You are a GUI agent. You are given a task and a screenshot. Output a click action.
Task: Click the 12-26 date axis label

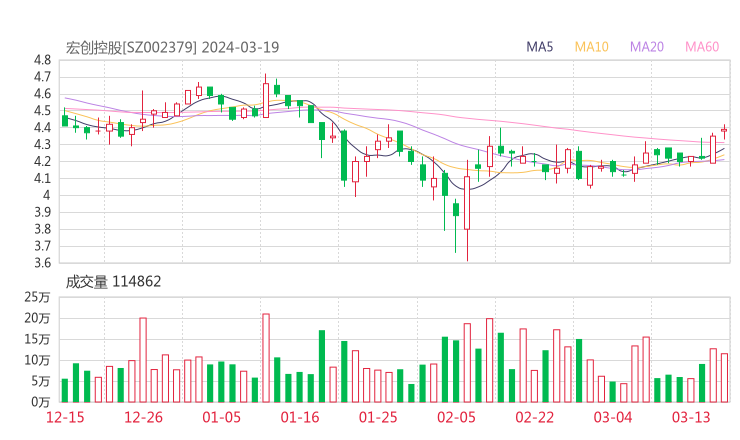click(143, 417)
